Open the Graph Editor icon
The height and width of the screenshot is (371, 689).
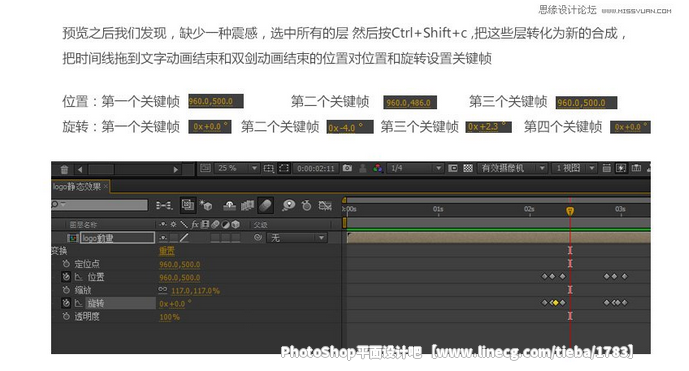(325, 205)
